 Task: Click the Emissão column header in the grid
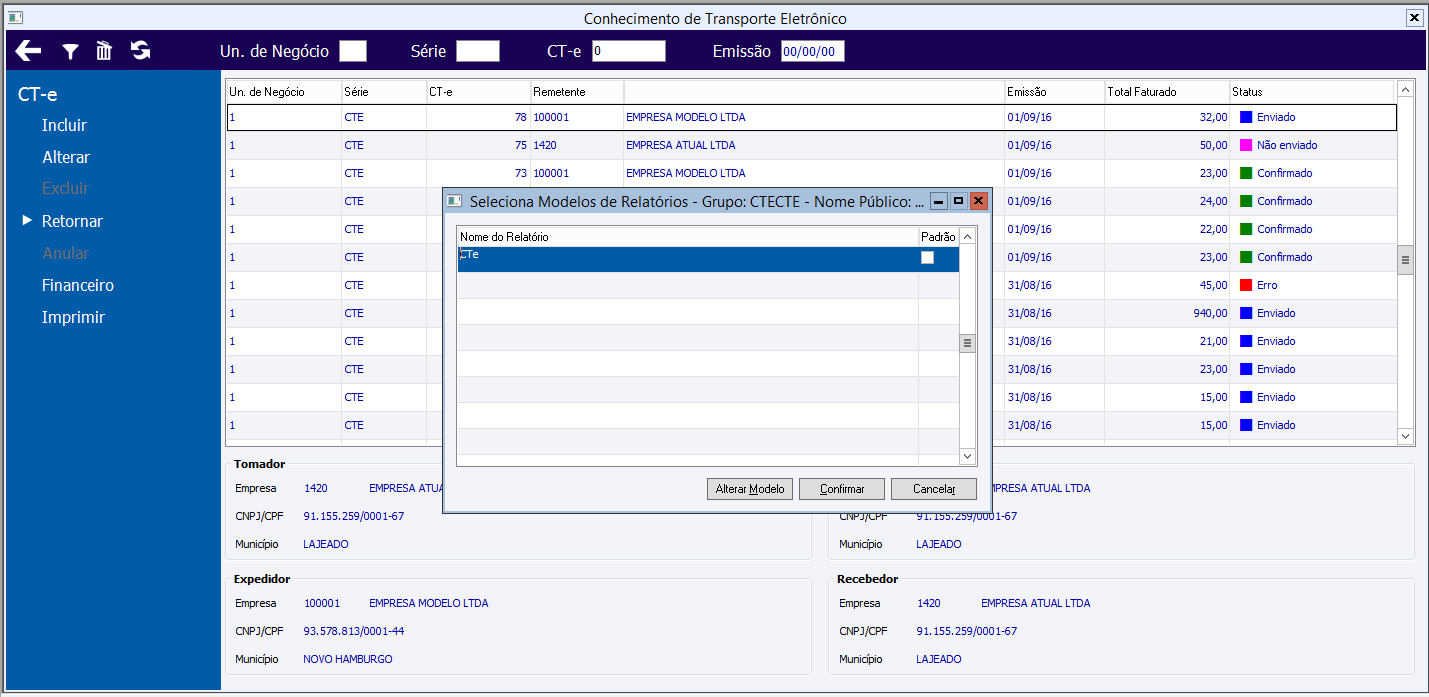[1055, 91]
